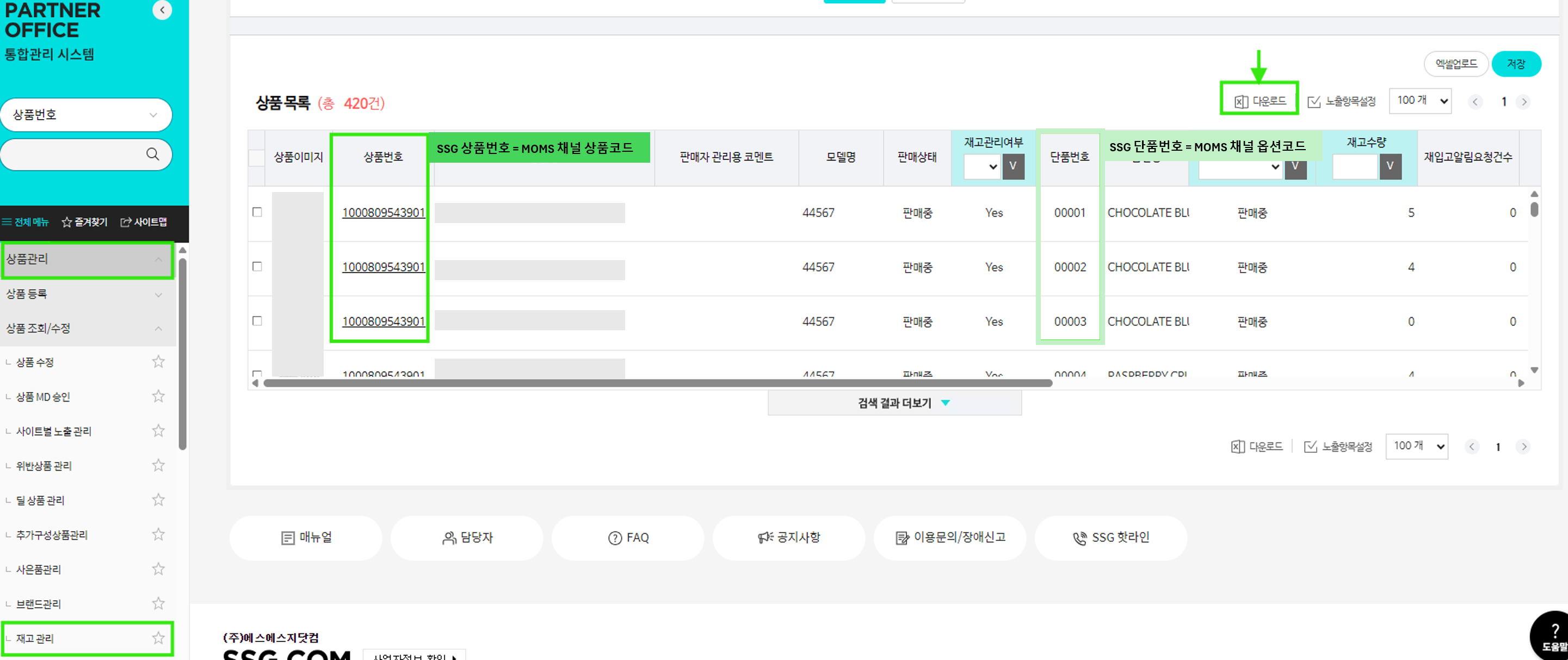Image resolution: width=1568 pixels, height=660 pixels.
Task: Favorite 상품 수정 with its star icon
Action: point(158,362)
